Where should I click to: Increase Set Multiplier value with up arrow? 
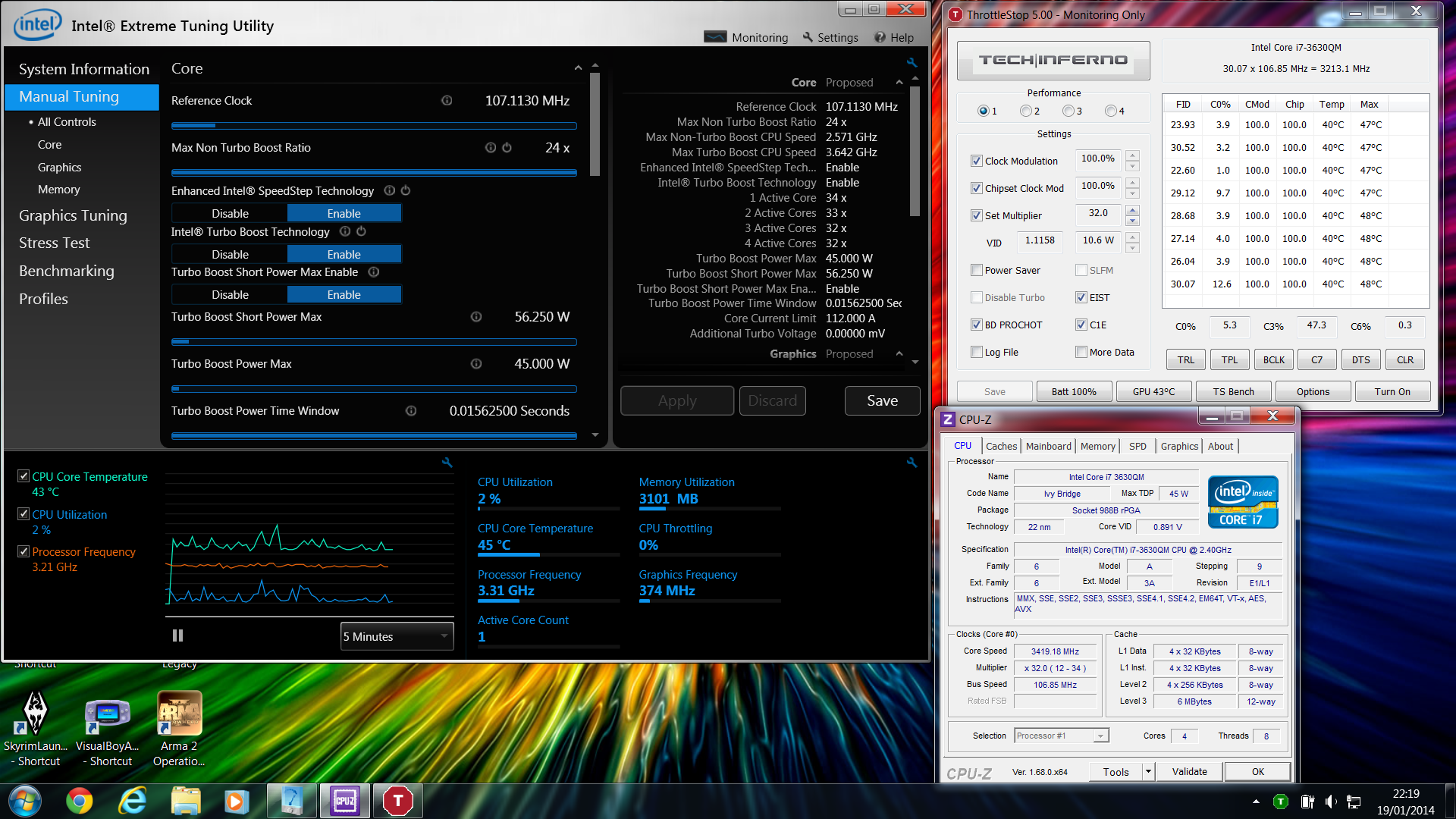tap(1132, 210)
